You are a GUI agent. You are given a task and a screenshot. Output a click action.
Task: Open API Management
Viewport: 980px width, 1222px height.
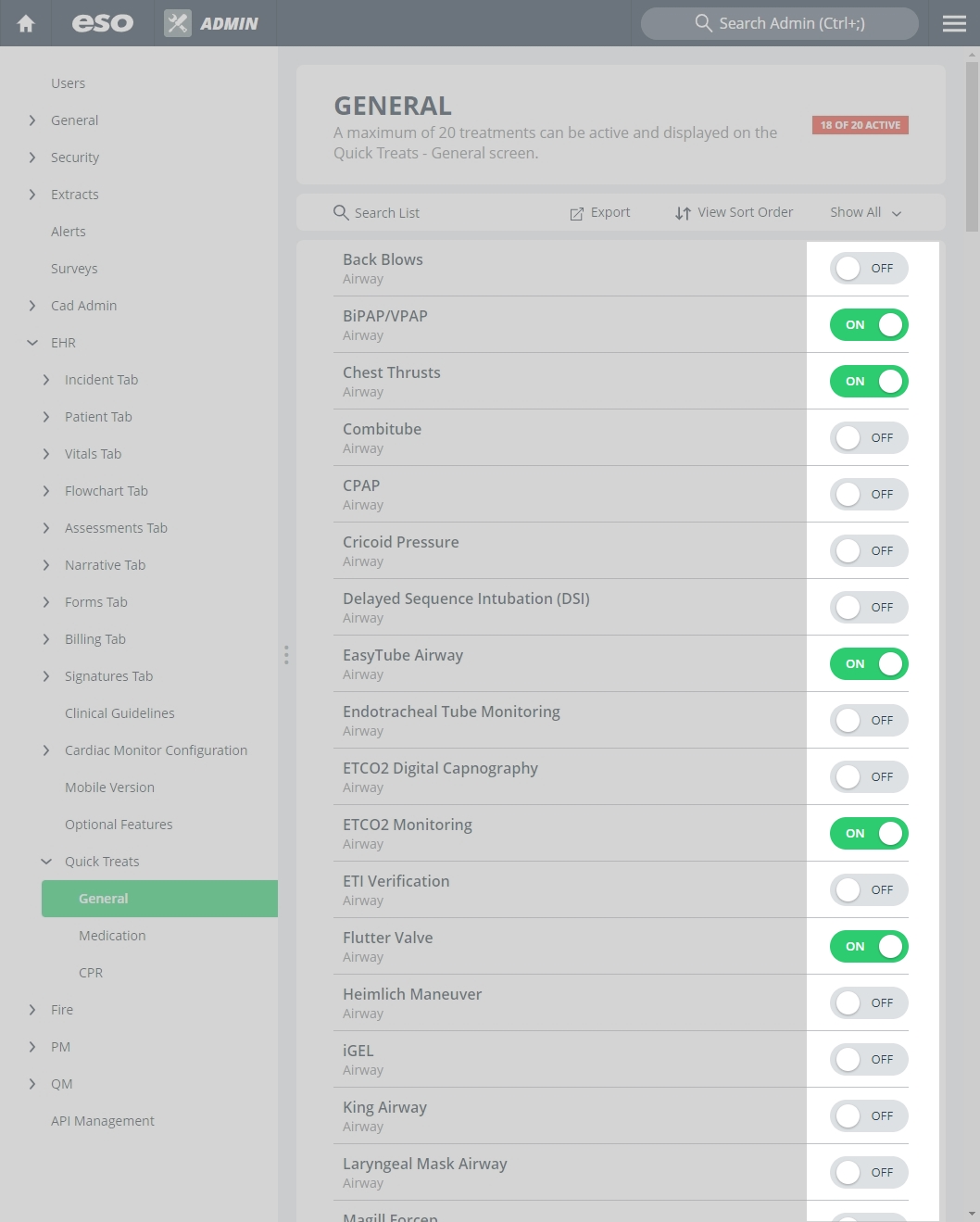pos(103,1121)
